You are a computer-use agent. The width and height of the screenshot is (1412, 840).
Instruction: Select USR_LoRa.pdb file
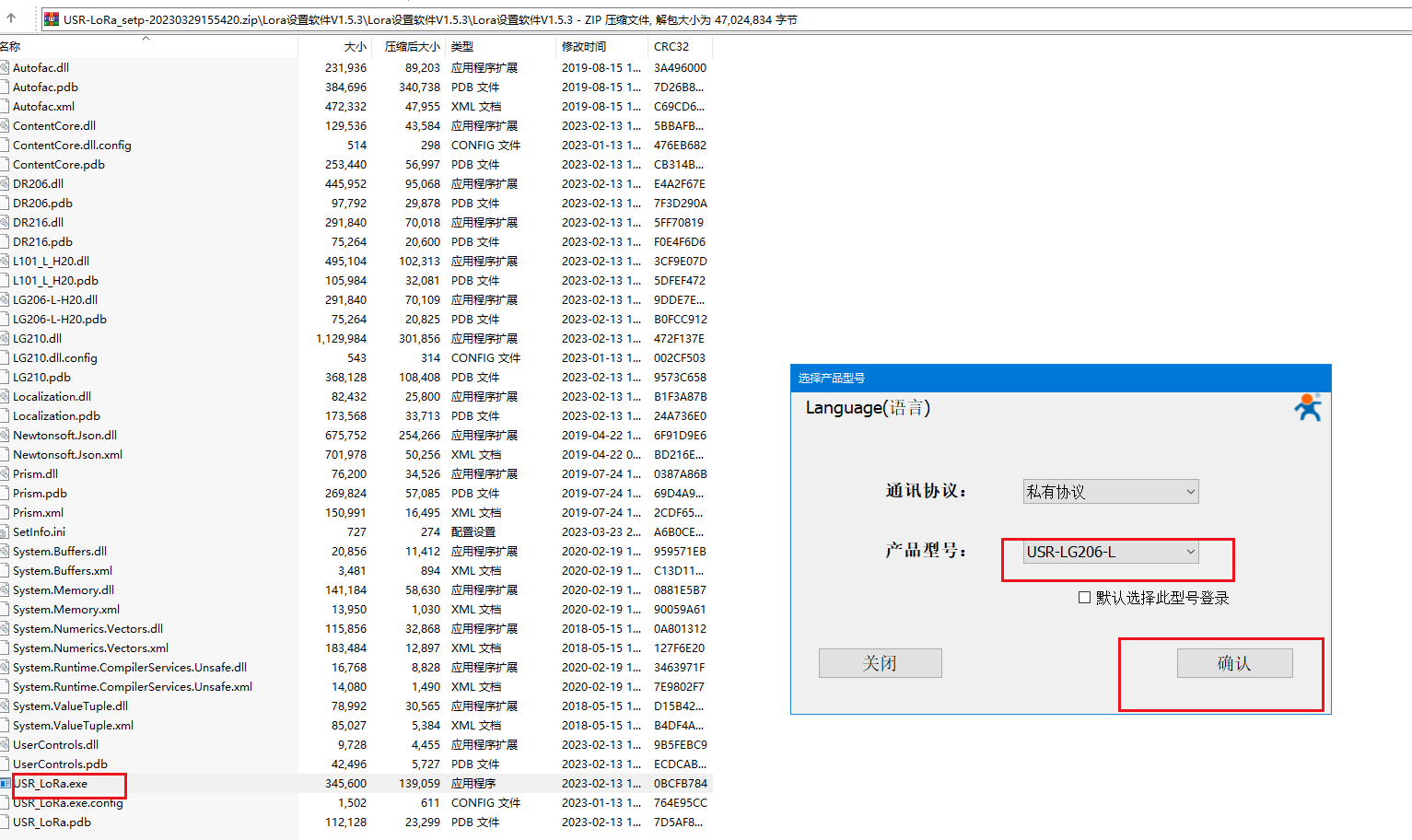(x=52, y=822)
